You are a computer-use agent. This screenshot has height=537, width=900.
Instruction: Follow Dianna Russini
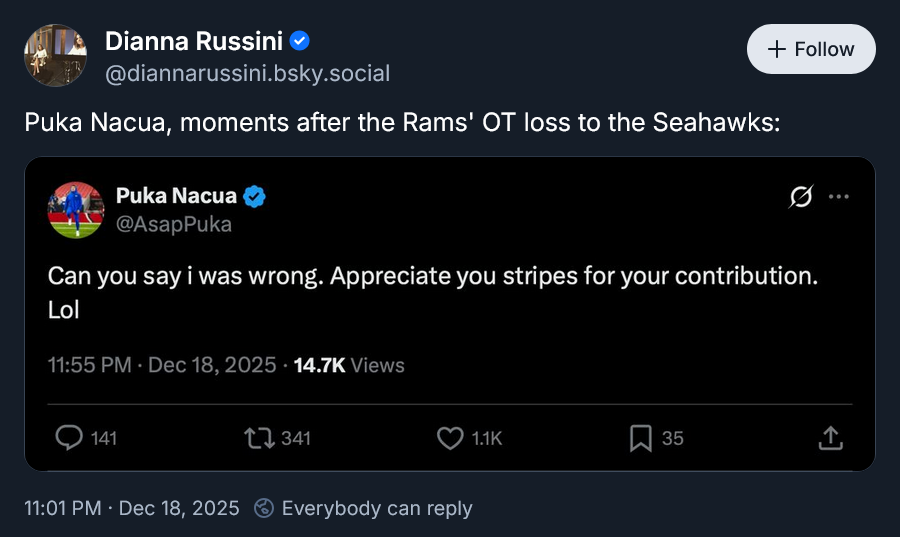[811, 49]
